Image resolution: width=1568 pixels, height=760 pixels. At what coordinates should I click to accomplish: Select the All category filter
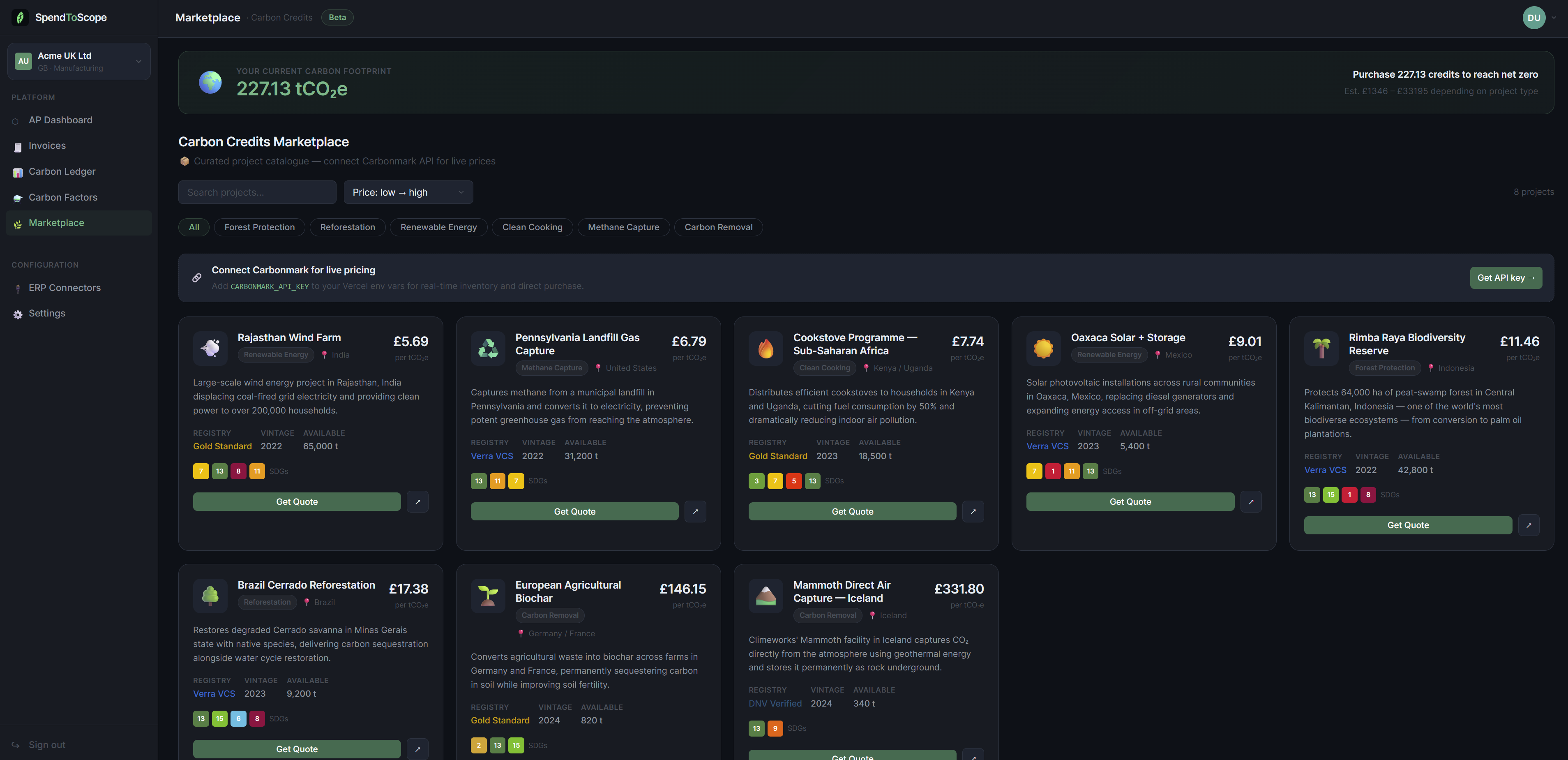194,227
